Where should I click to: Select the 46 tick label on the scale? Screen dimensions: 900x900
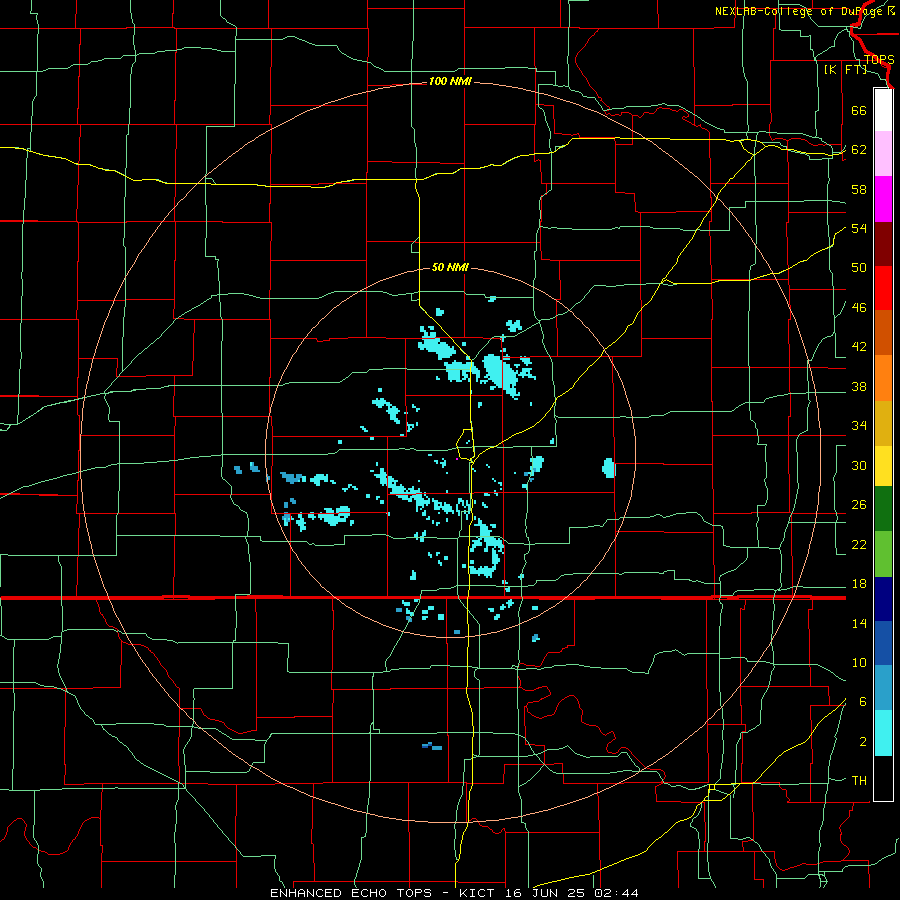coord(859,308)
